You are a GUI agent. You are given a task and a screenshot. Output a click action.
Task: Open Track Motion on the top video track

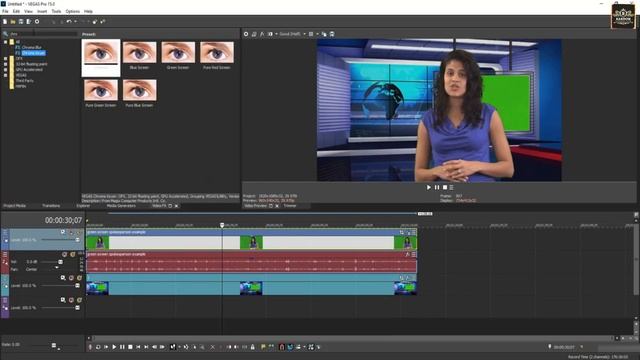[x=63, y=232]
